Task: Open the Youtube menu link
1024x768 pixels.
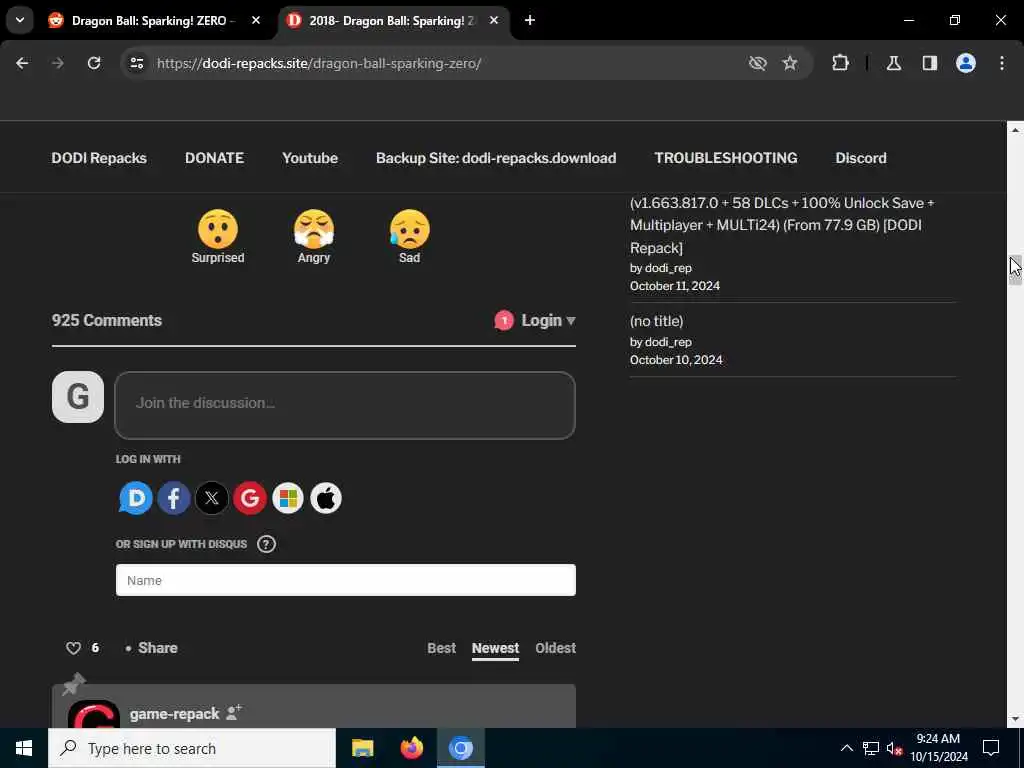Action: coord(310,158)
